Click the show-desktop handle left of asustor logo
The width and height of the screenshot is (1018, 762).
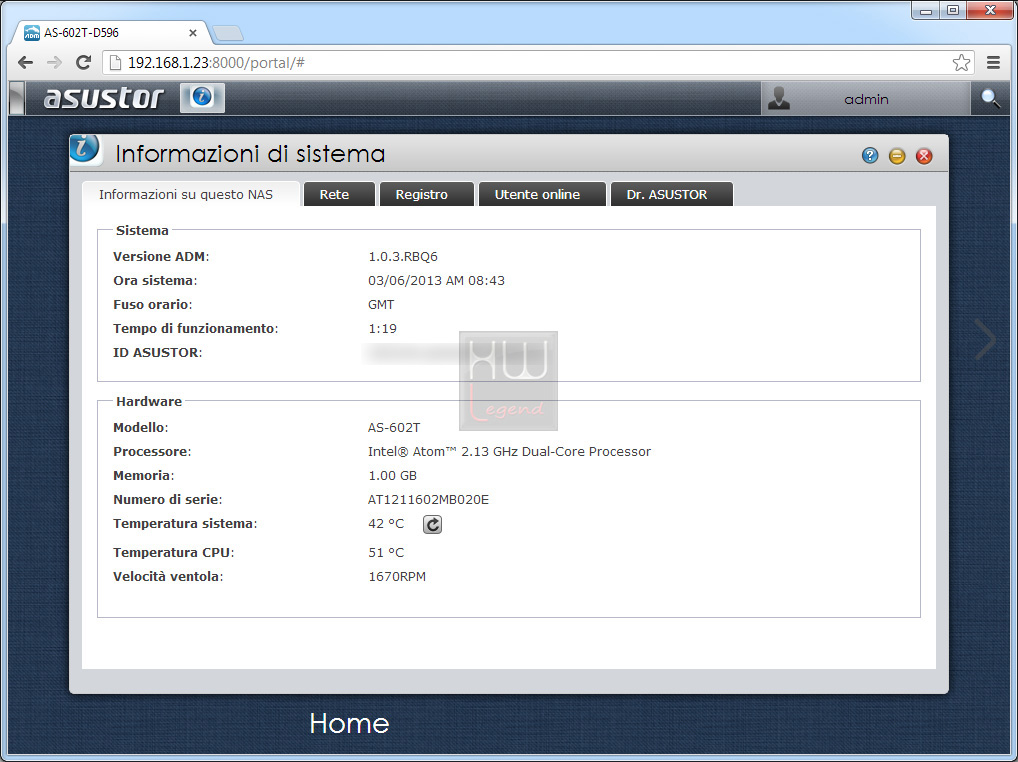18,98
